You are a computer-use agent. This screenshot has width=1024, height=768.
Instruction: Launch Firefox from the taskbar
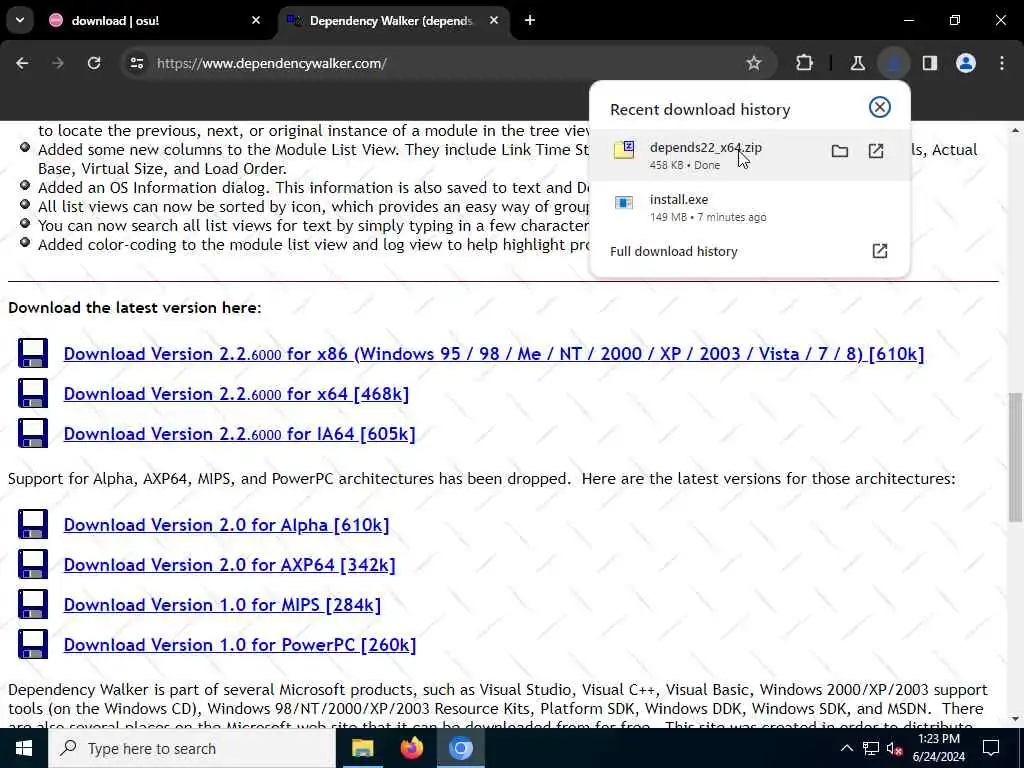coord(411,748)
